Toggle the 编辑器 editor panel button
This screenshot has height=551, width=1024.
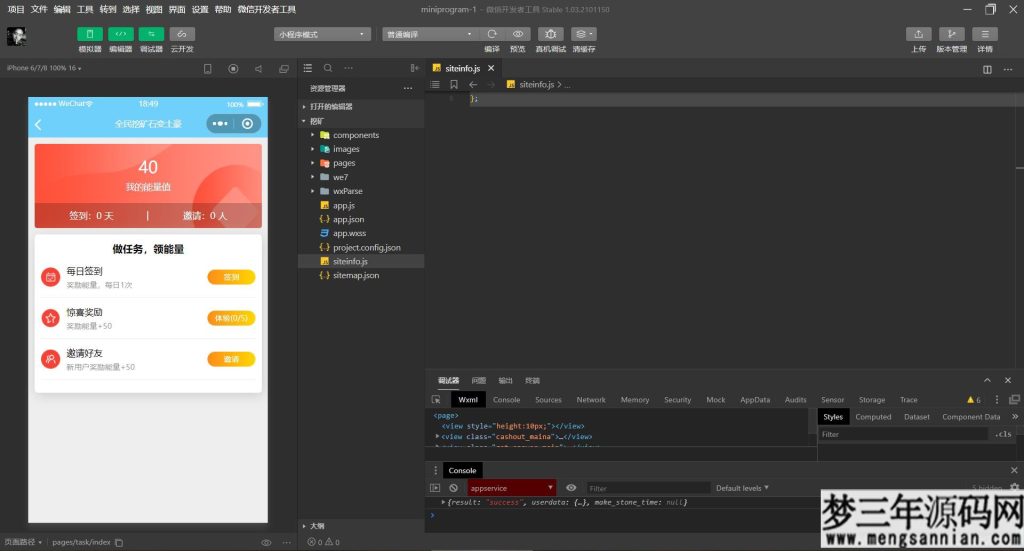pos(120,34)
